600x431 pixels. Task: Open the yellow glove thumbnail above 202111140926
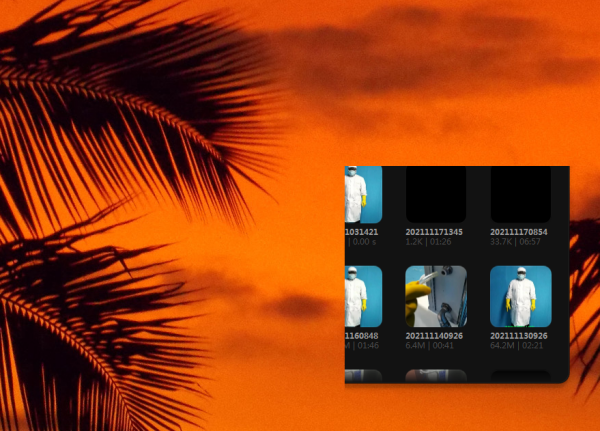436,297
